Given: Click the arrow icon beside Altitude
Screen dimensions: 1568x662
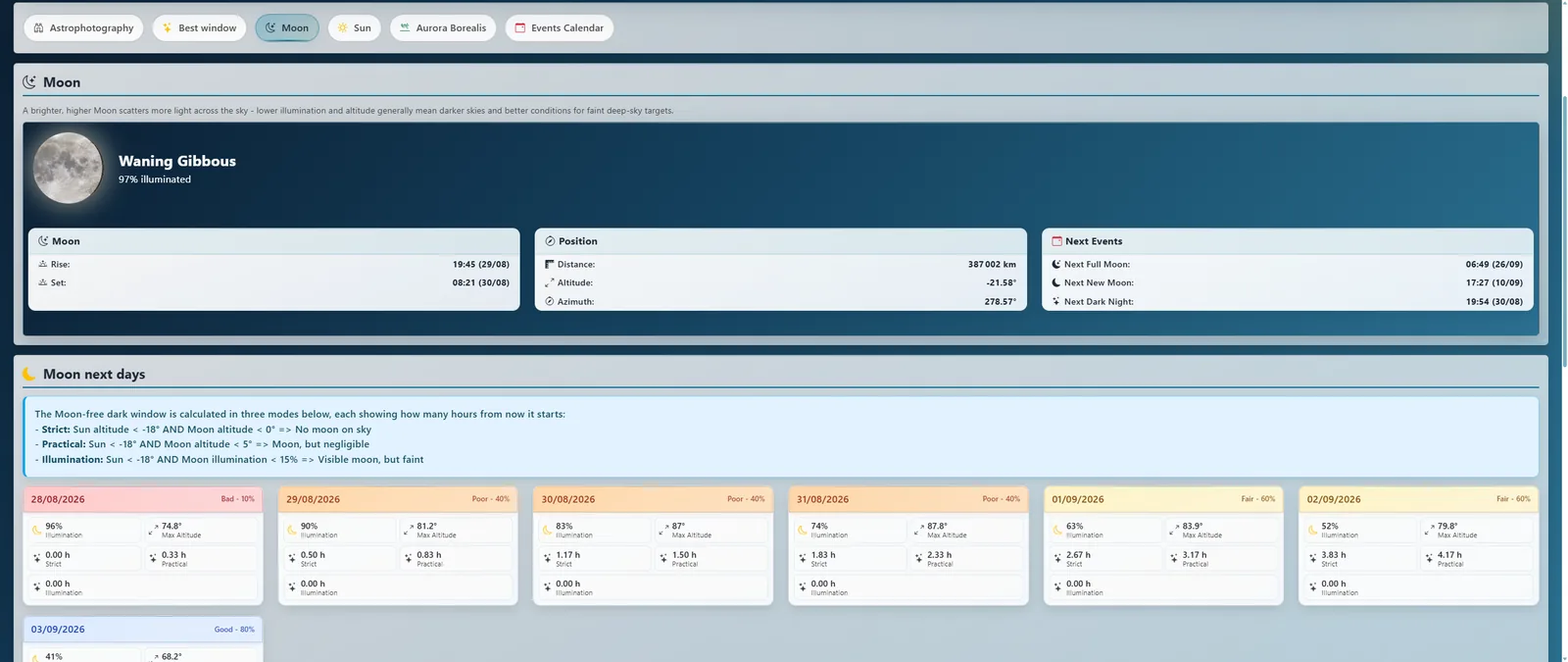Looking at the screenshot, I should pos(550,282).
